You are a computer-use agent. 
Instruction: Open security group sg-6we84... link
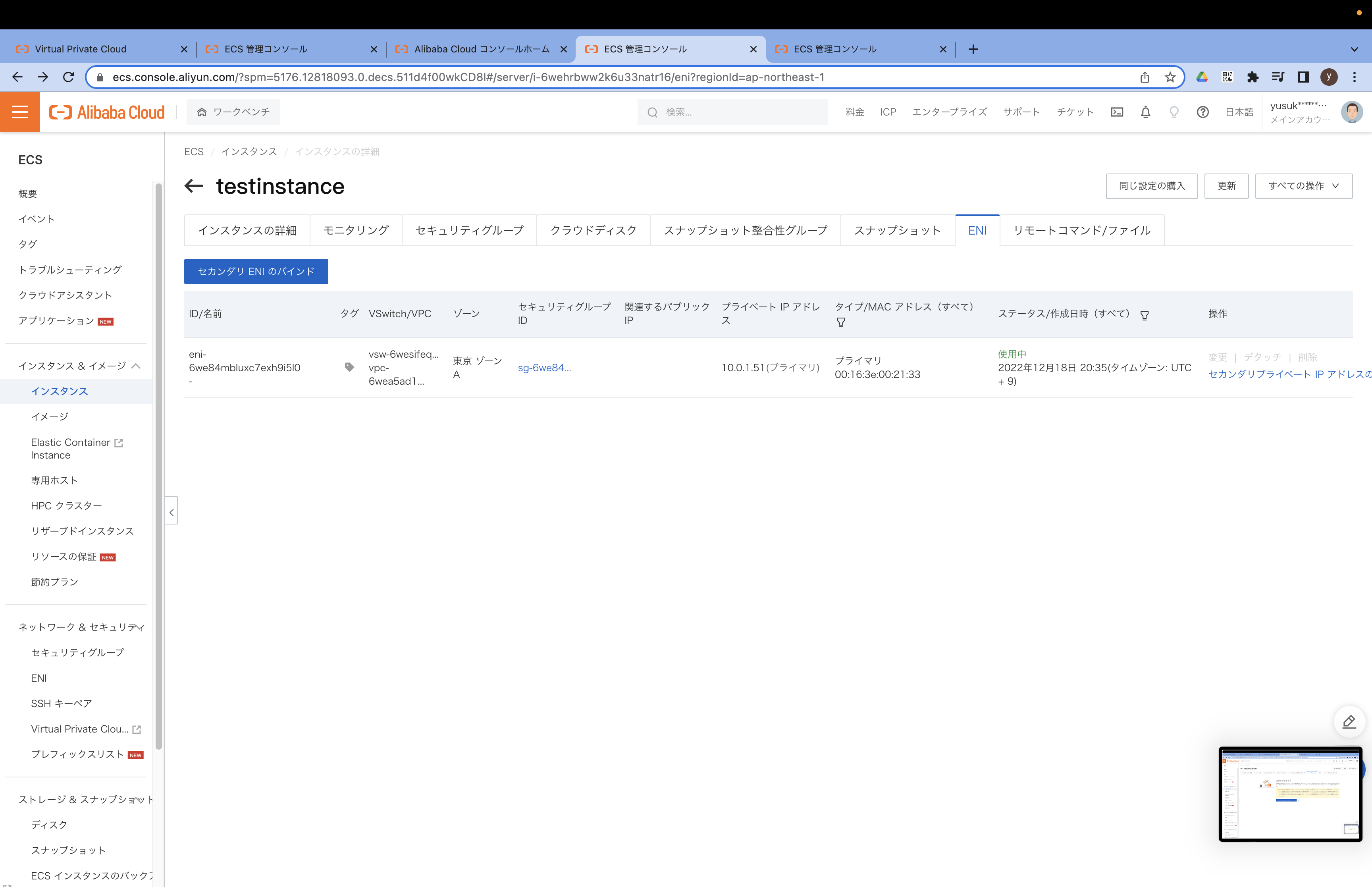pyautogui.click(x=543, y=368)
